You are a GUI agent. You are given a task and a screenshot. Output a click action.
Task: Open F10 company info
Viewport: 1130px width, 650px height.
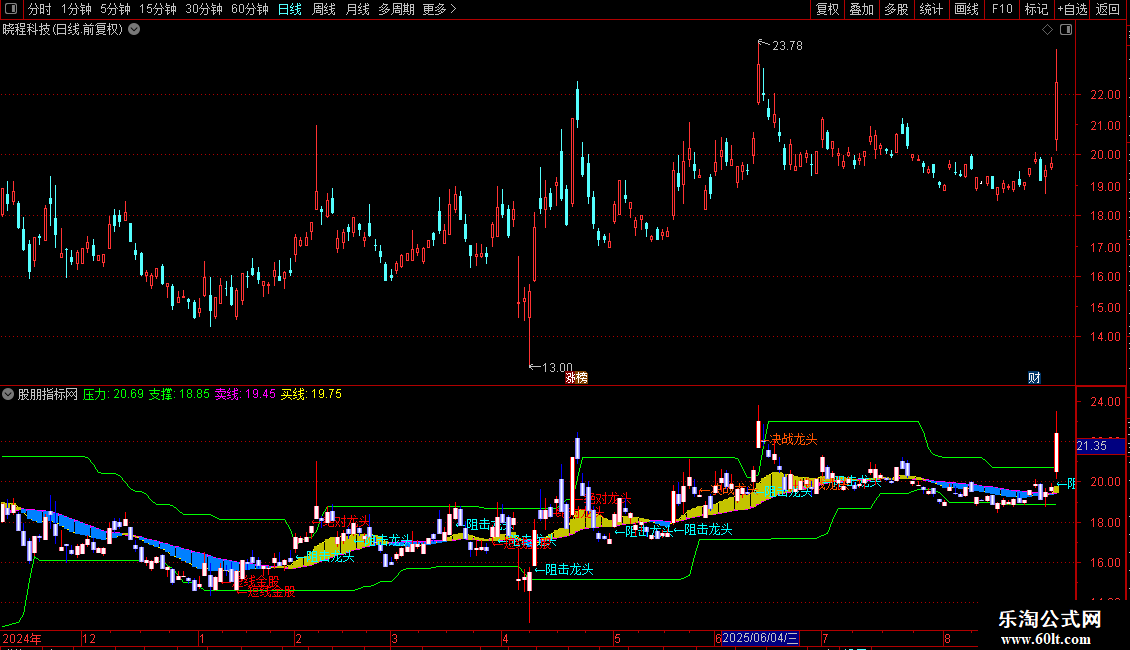tap(1002, 9)
